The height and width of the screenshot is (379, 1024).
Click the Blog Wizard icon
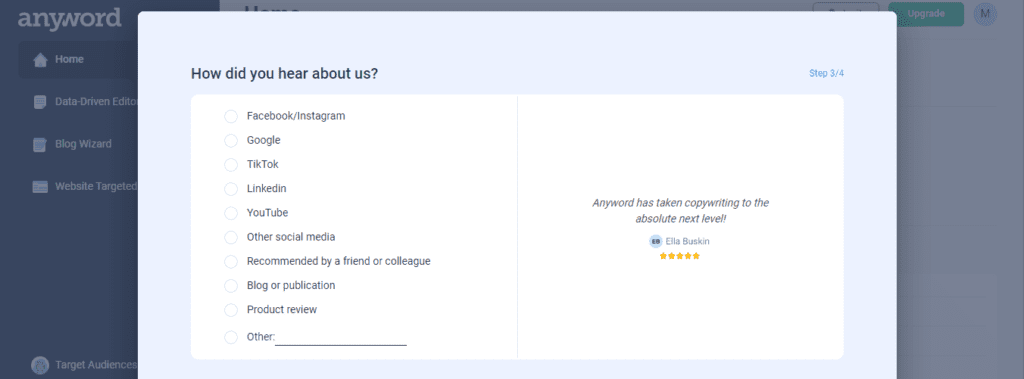coord(40,144)
